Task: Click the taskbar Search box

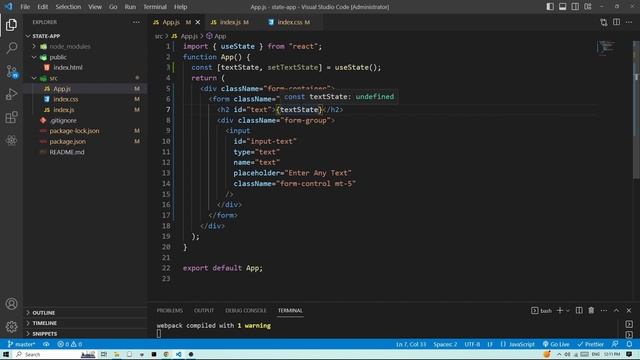Action: tap(55, 354)
